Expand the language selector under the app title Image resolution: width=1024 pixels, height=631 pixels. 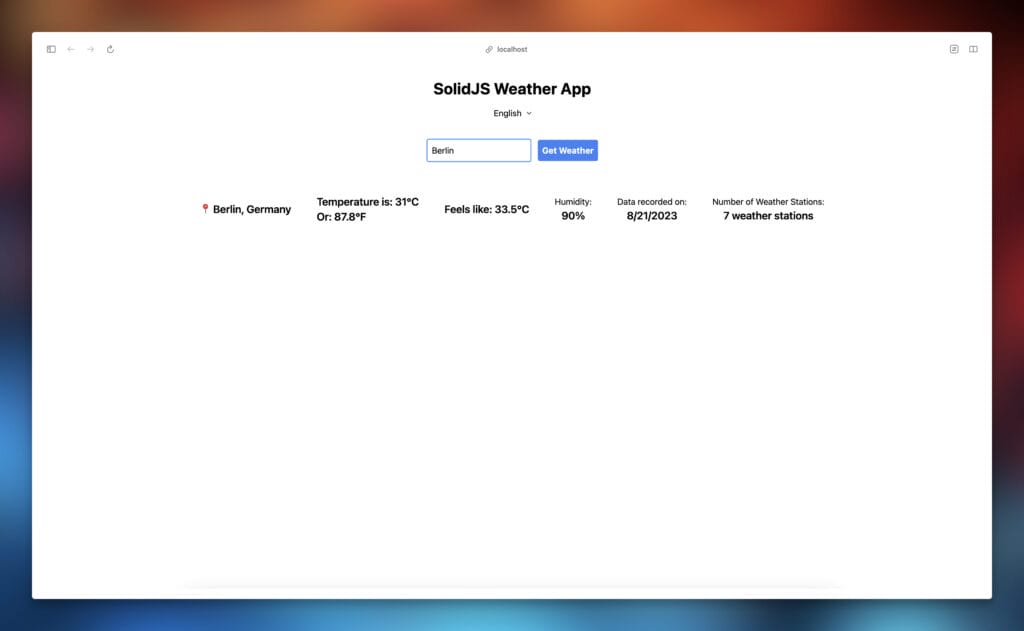[x=512, y=113]
